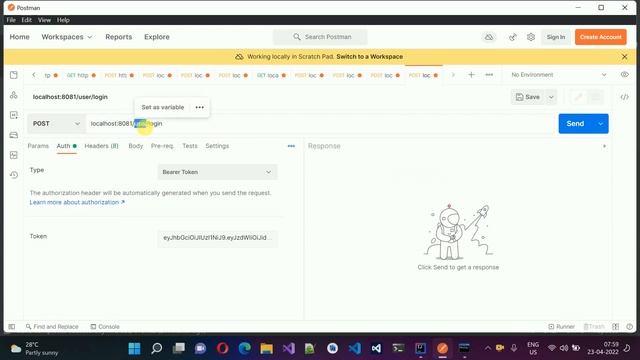Switch to the Pre-req. tab
640x360 pixels.
click(x=162, y=146)
